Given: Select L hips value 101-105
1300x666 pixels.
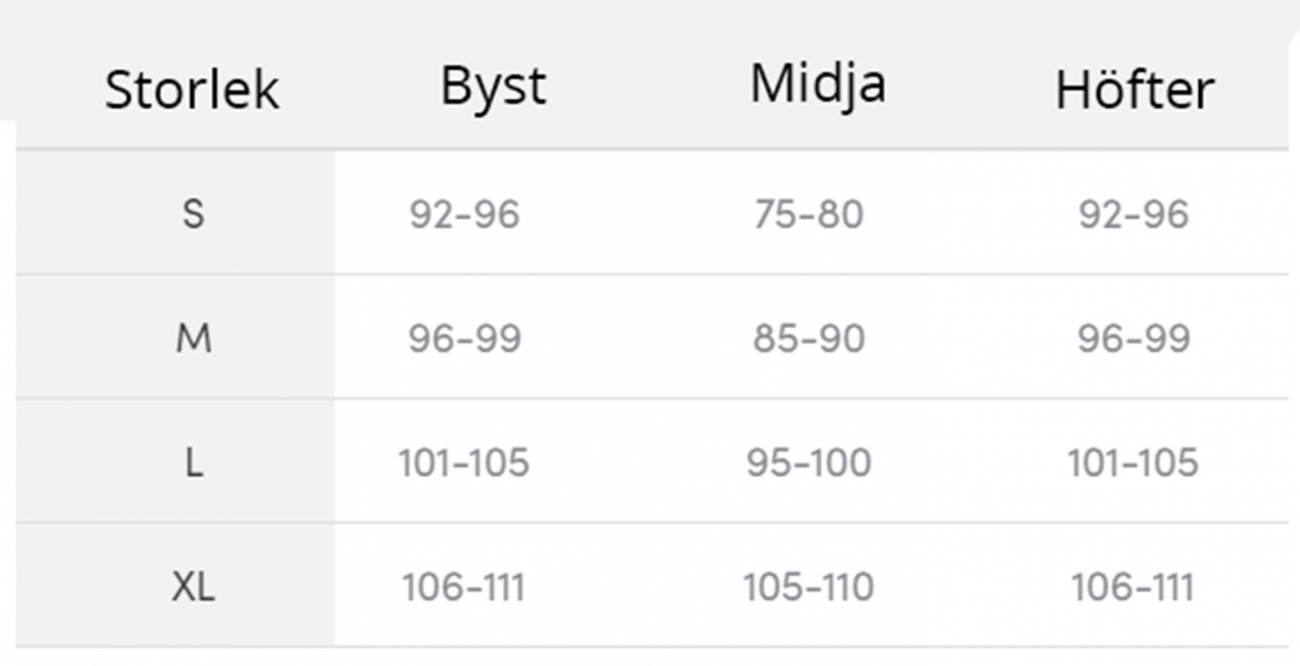Looking at the screenshot, I should 1132,463.
